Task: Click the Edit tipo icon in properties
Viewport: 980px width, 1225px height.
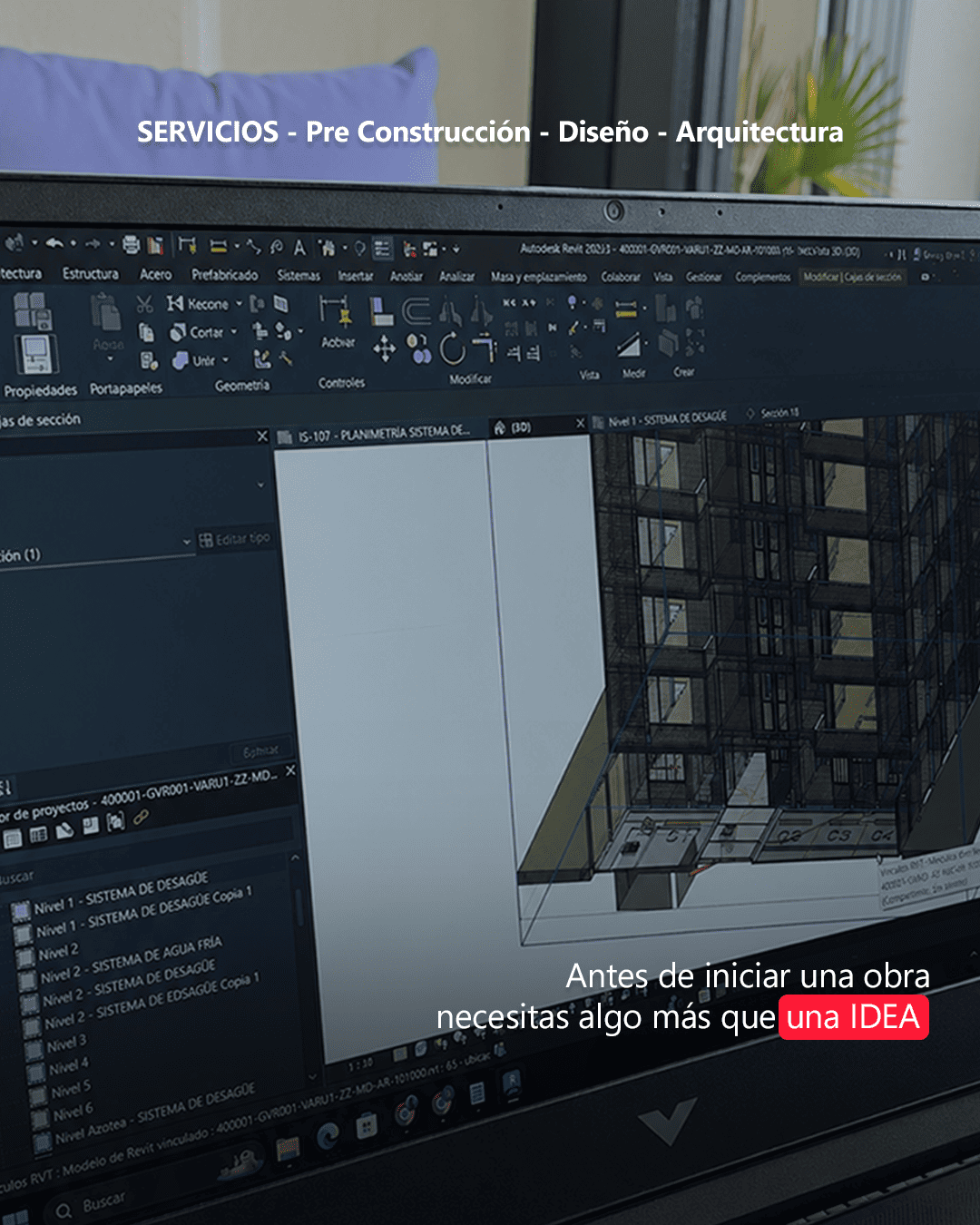Action: click(206, 540)
